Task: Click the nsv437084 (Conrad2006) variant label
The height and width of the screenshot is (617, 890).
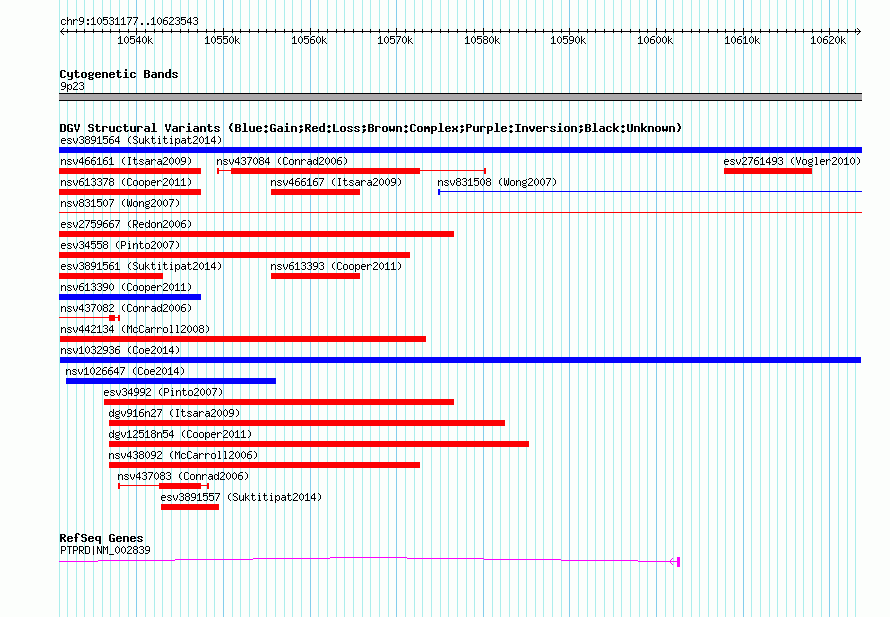Action: point(282,161)
